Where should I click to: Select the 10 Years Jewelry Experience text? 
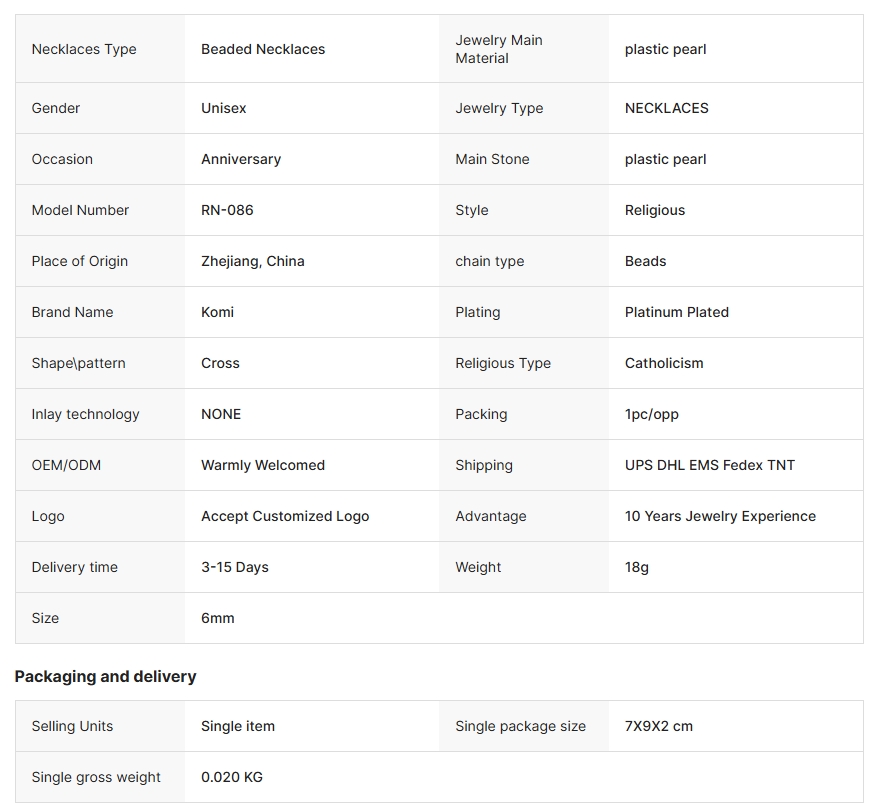720,516
